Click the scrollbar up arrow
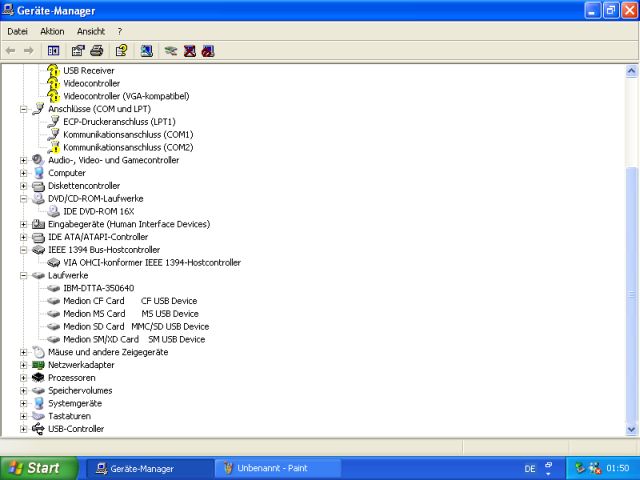Screen dimensions: 640x480 coord(631,71)
